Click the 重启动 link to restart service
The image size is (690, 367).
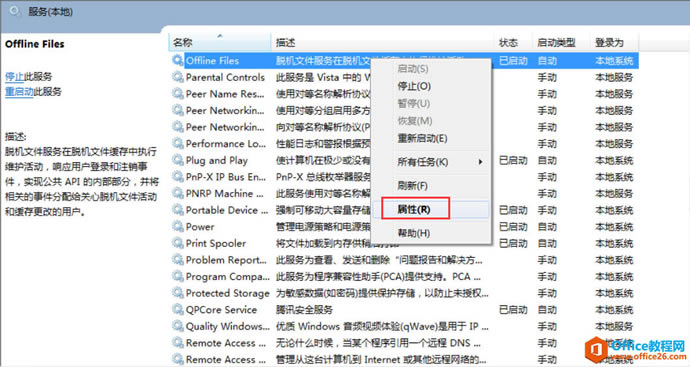(x=19, y=92)
